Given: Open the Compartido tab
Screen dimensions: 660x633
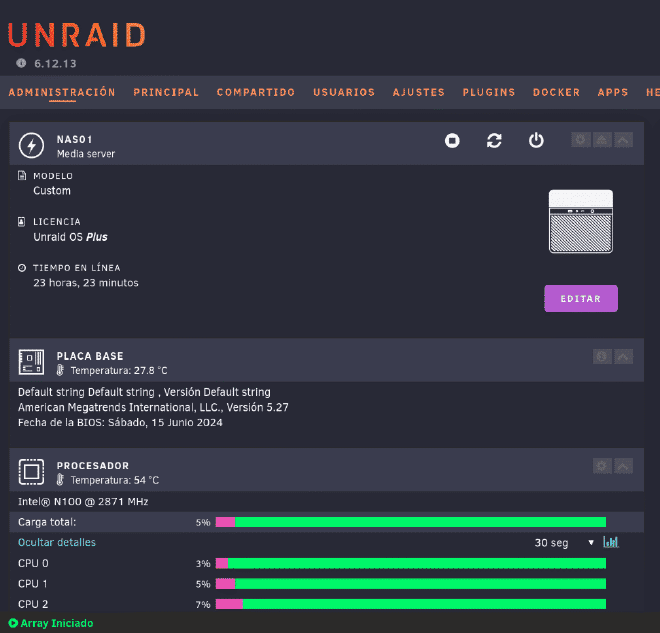Looking at the screenshot, I should coord(255,92).
